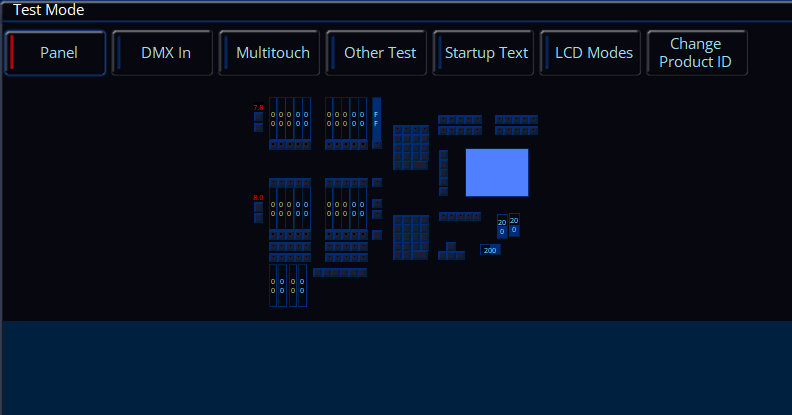Click the left encoder wheel showing 20 0
792x415 pixels.
tap(502, 227)
